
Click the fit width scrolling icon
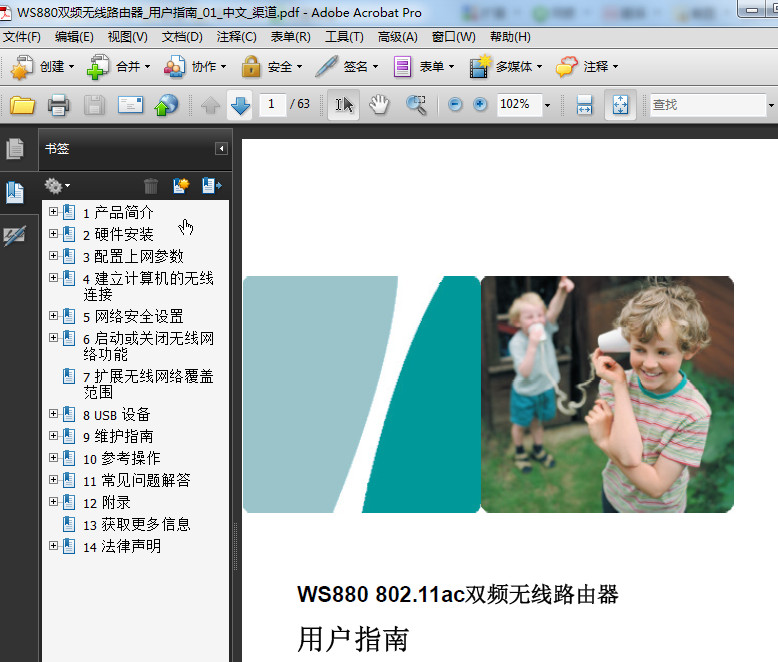(584, 105)
